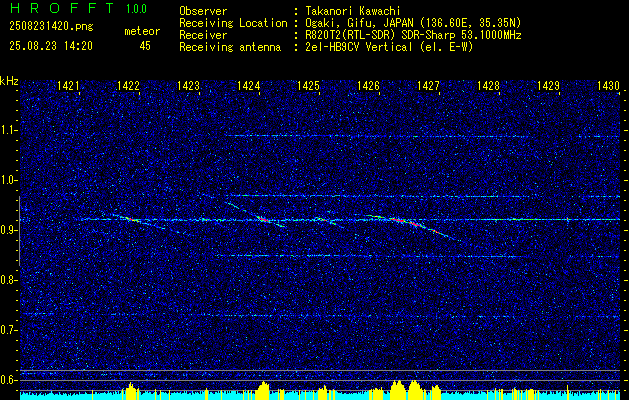Click the HROFFT program title text
629x400 pixels.
tap(62, 8)
